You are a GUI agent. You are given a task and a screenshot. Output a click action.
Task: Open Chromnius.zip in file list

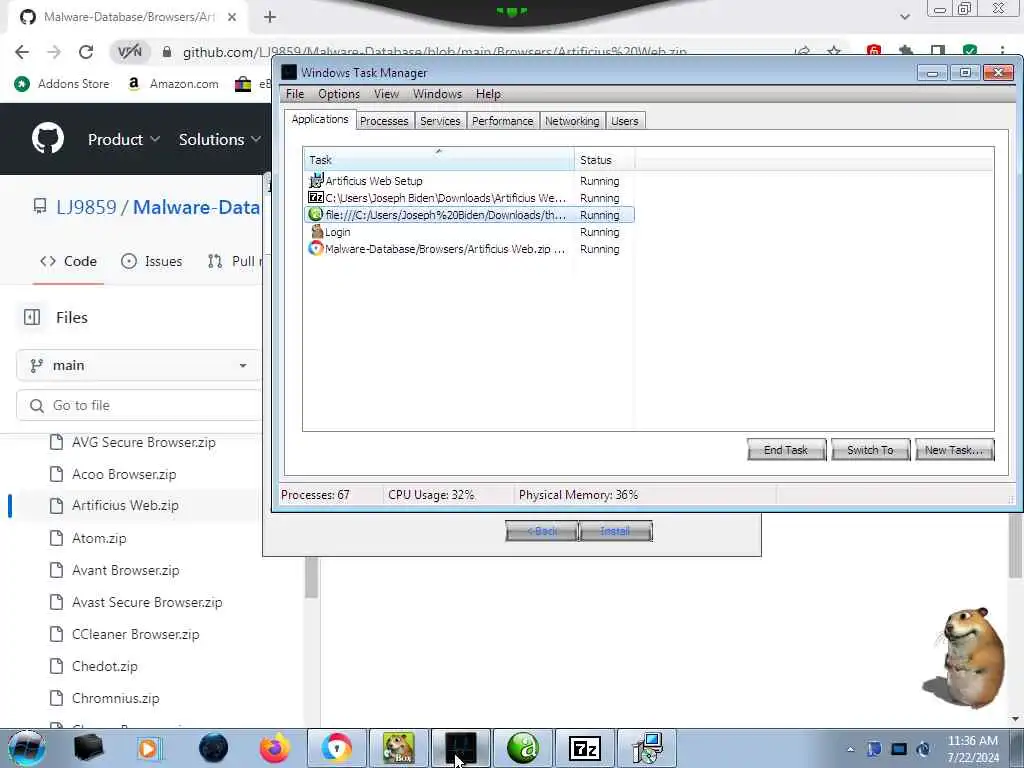(116, 698)
